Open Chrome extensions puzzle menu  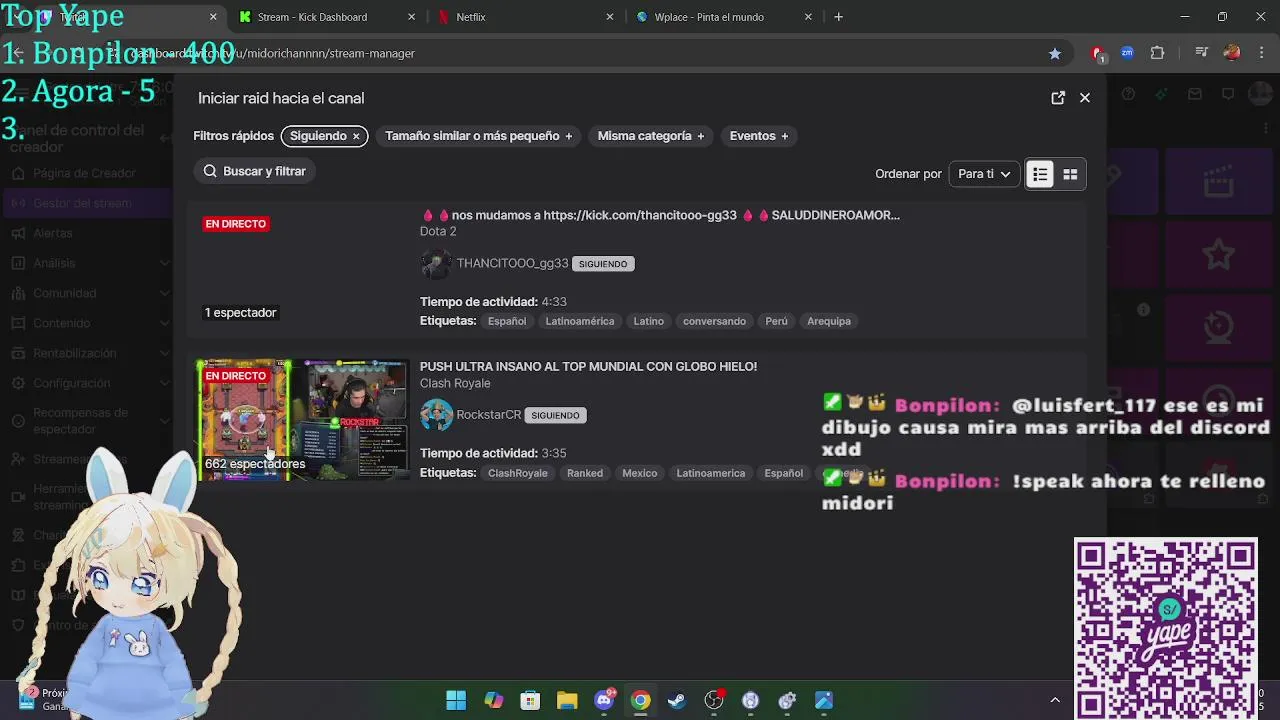[1158, 53]
